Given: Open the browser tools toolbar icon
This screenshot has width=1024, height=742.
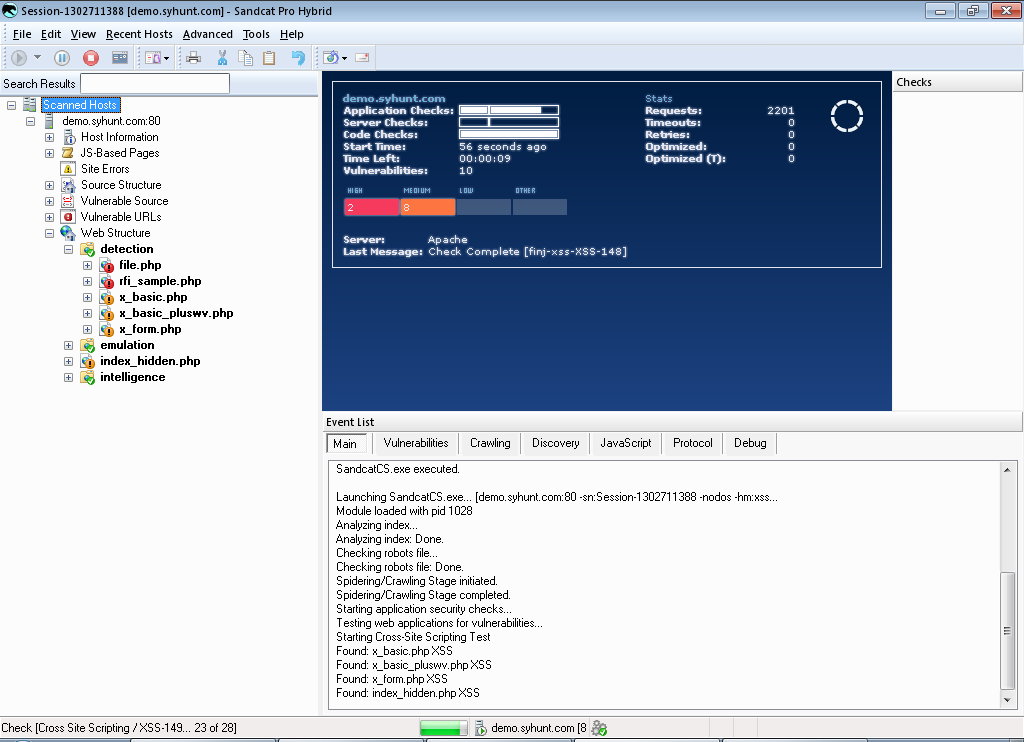Looking at the screenshot, I should (331, 57).
